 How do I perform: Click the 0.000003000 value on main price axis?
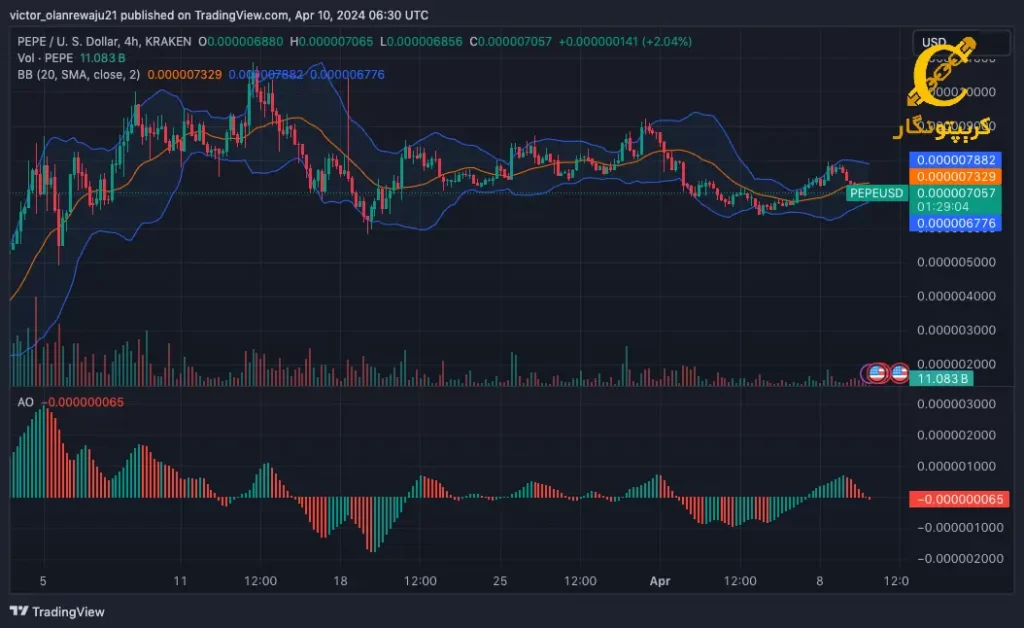coord(956,330)
